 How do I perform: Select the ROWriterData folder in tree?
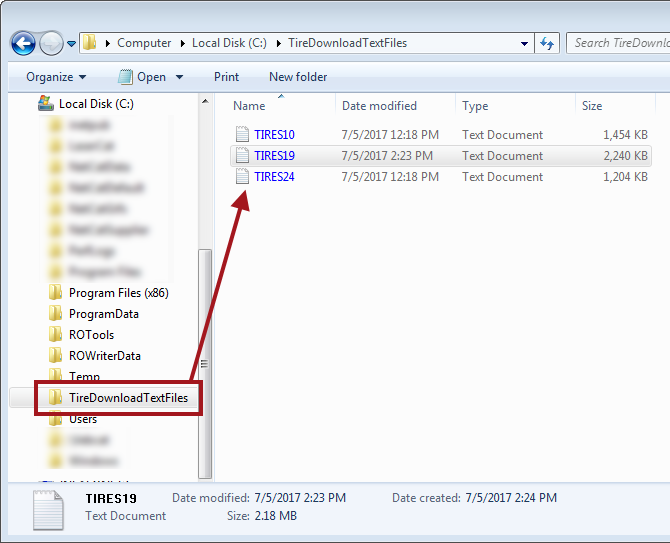[x=105, y=356]
